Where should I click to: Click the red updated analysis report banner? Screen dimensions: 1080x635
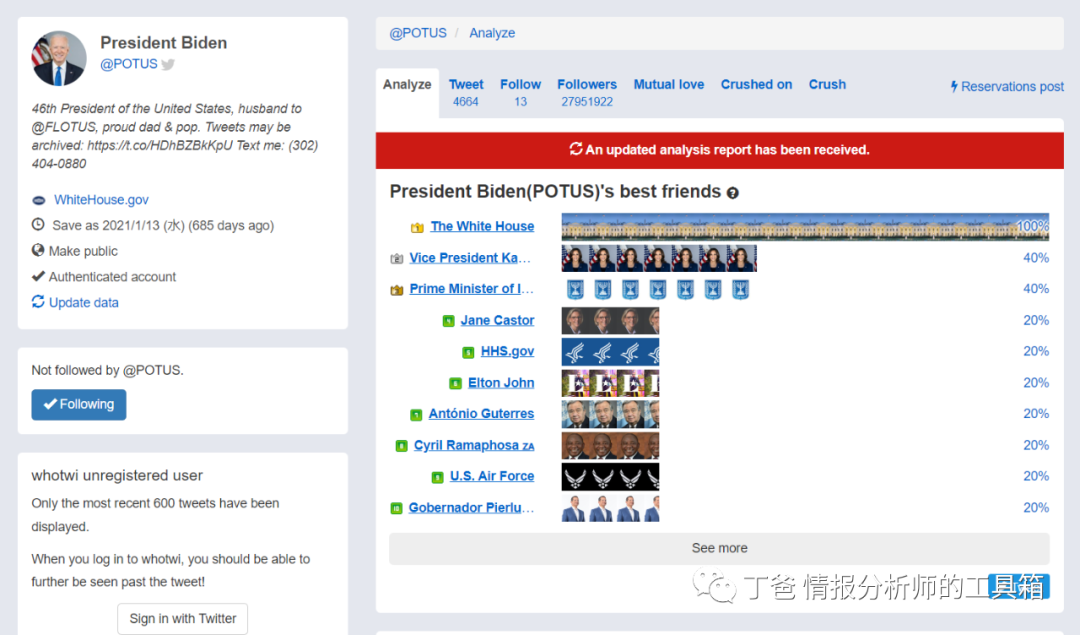719,150
